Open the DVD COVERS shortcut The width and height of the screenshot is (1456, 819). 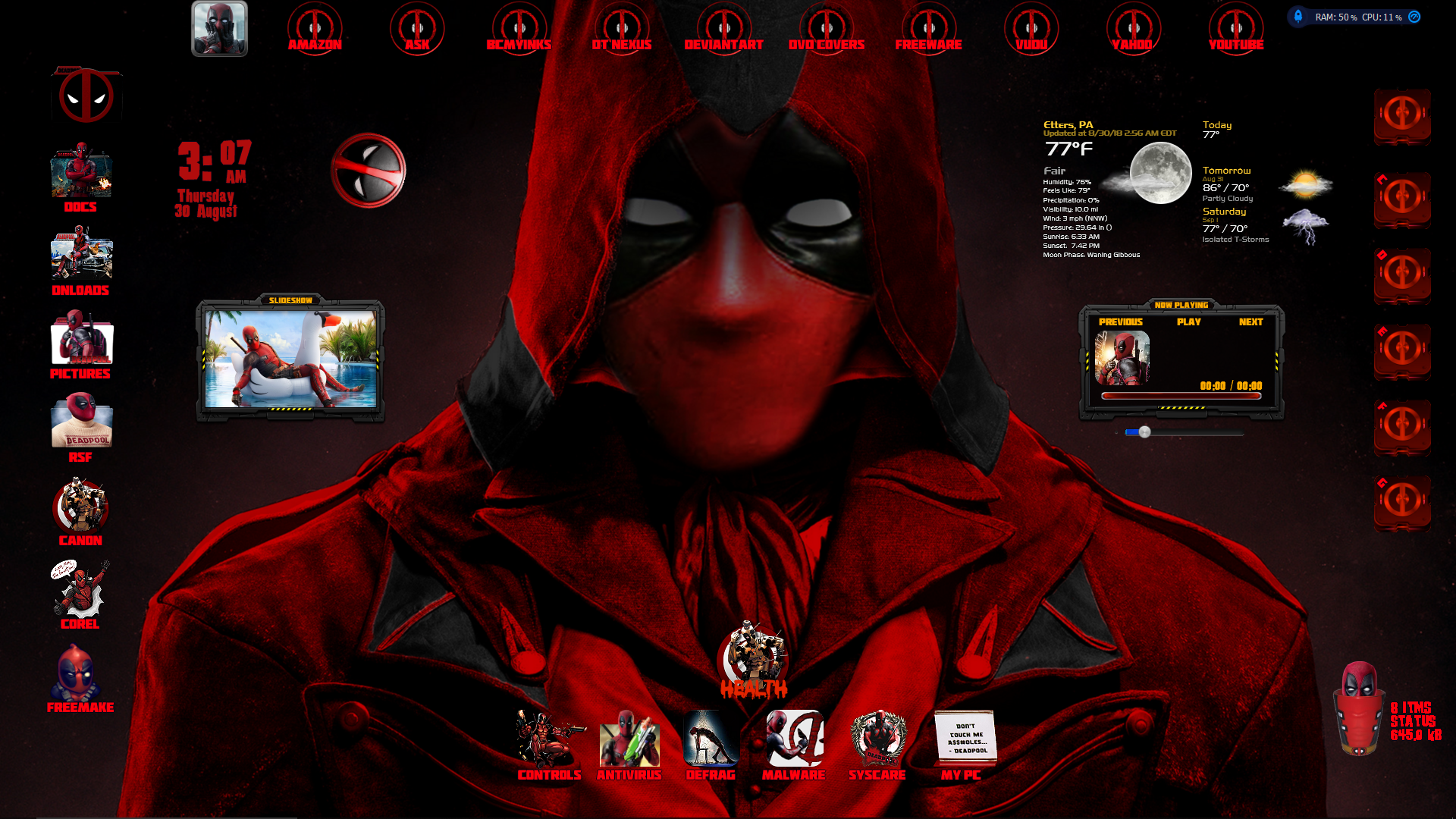[827, 28]
